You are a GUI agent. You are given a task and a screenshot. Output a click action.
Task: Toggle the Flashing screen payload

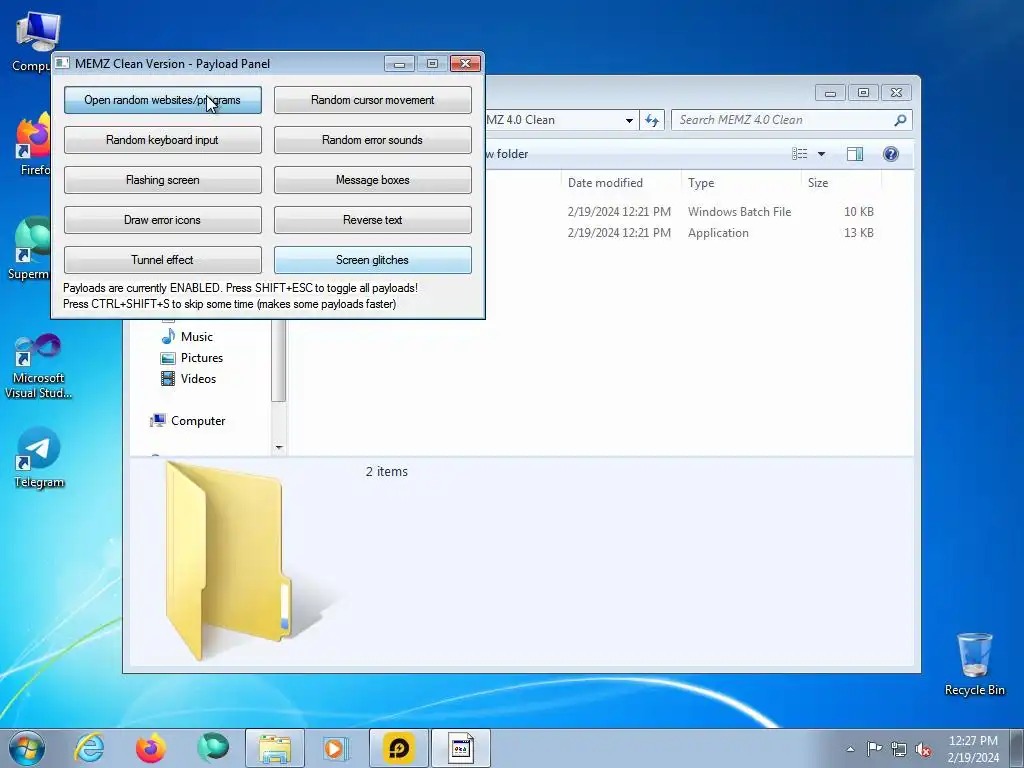pos(163,180)
